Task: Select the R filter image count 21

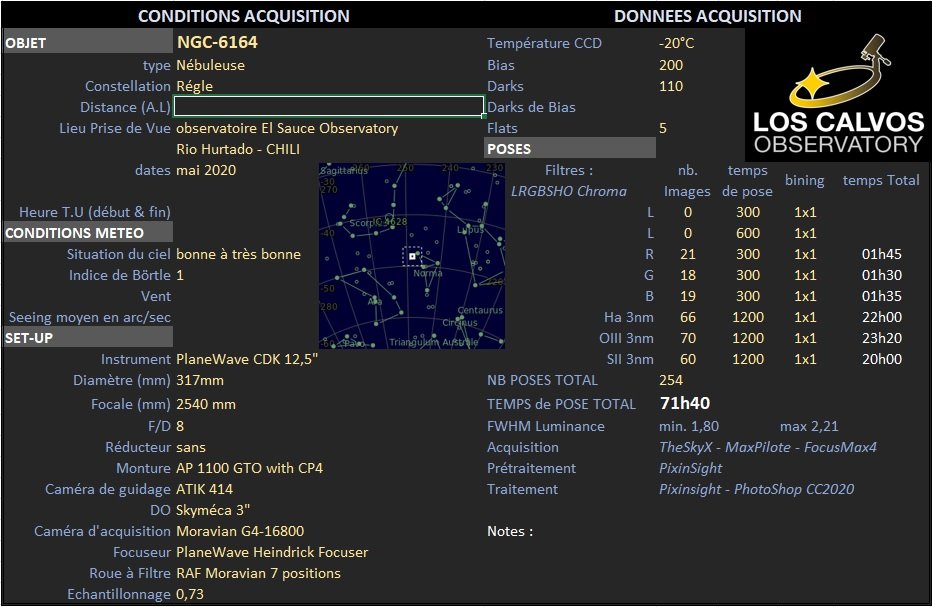Action: click(x=688, y=254)
